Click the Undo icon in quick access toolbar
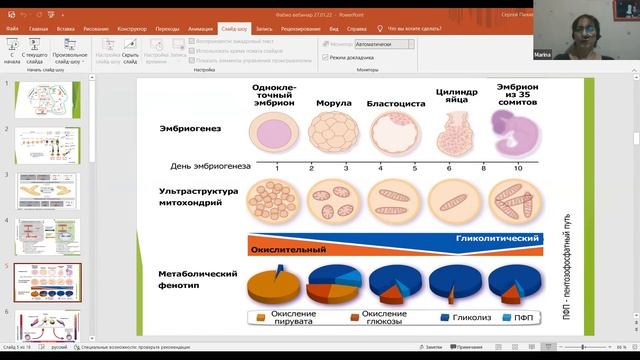 [x=24, y=15]
